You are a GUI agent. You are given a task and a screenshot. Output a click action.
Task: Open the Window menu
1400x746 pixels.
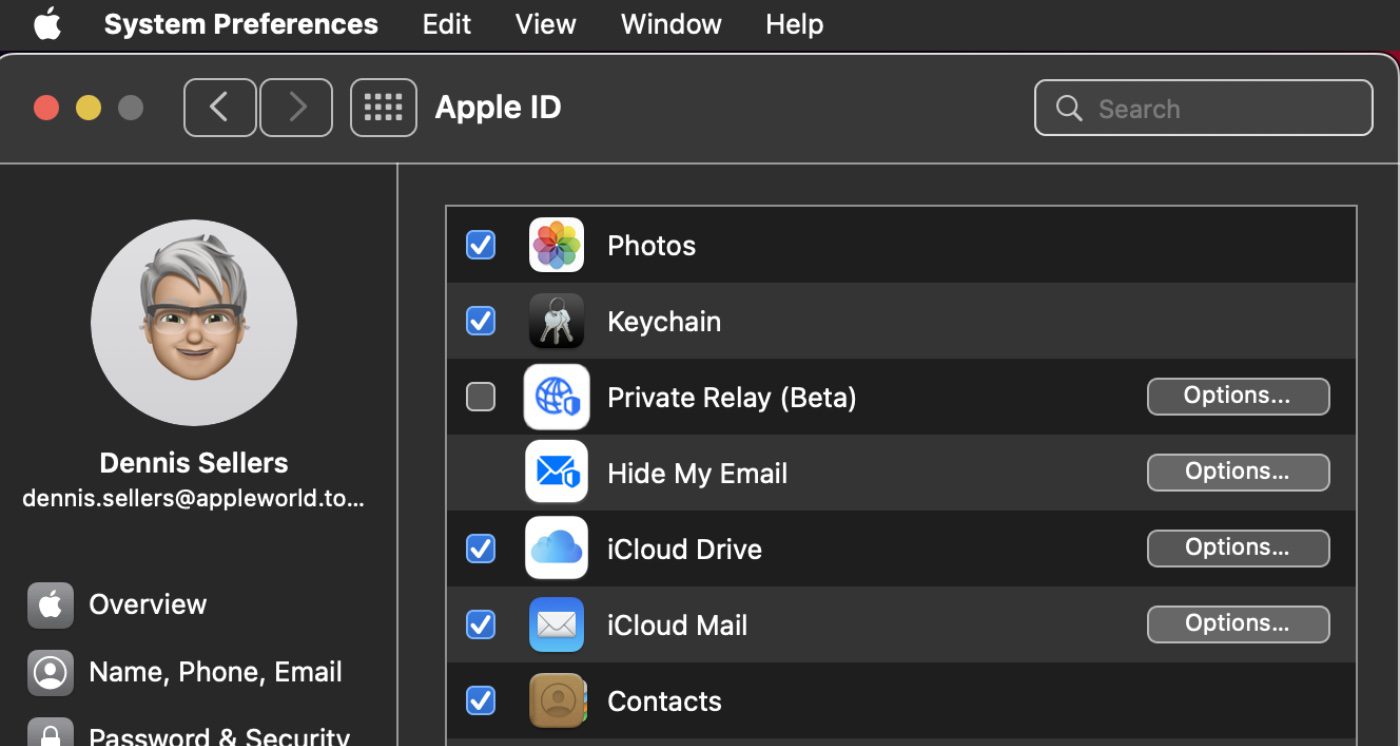click(671, 24)
